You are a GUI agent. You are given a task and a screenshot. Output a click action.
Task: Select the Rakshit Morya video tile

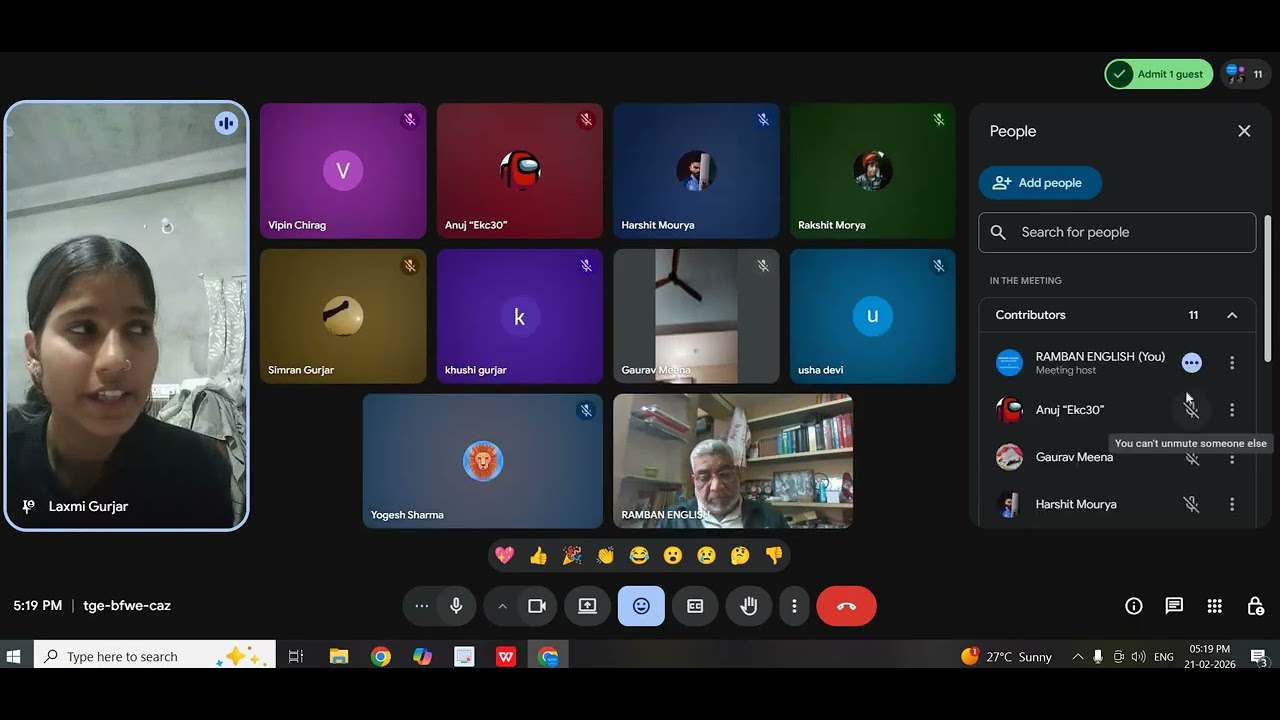point(873,171)
